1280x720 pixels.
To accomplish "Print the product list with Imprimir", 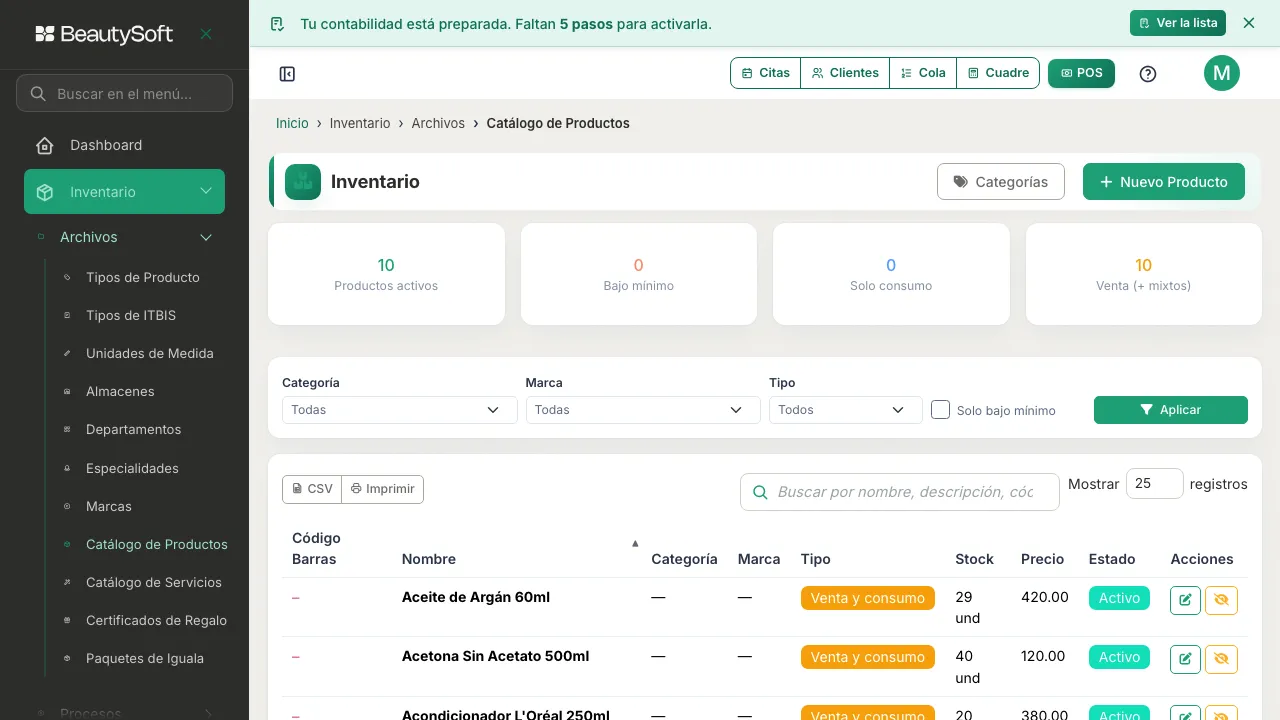I will click(x=383, y=489).
